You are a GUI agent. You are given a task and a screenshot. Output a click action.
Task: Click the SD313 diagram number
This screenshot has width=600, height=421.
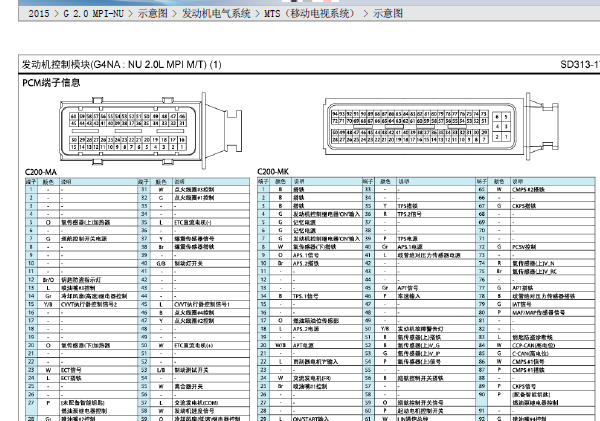click(x=580, y=64)
